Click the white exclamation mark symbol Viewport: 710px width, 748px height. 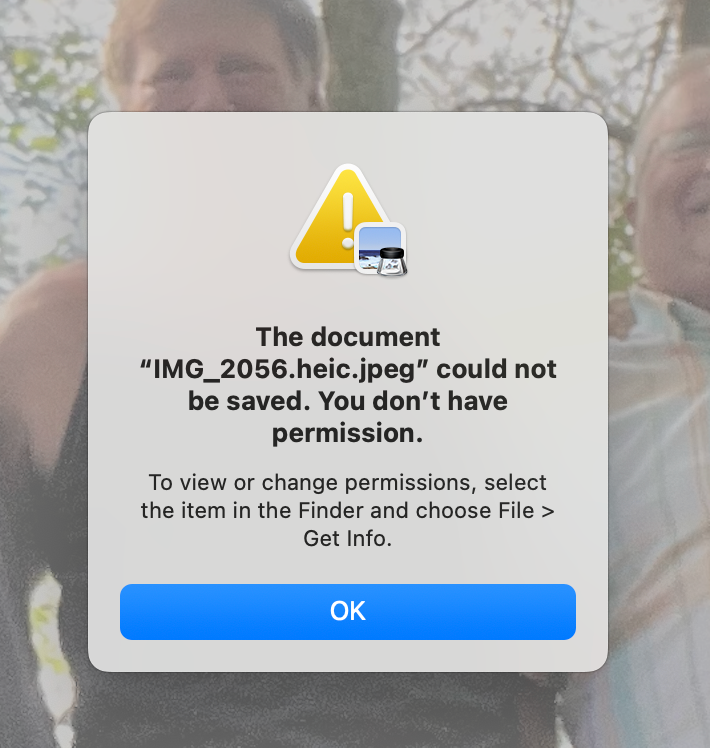[348, 220]
